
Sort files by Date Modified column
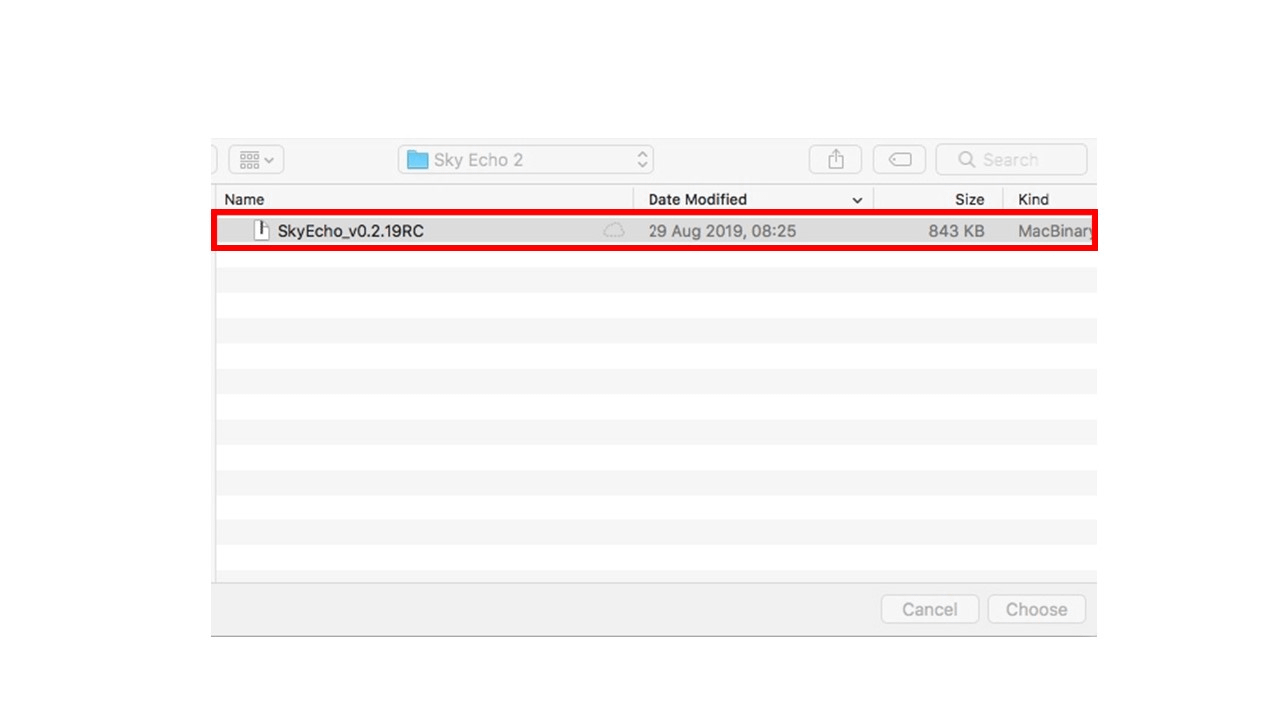[x=698, y=200]
